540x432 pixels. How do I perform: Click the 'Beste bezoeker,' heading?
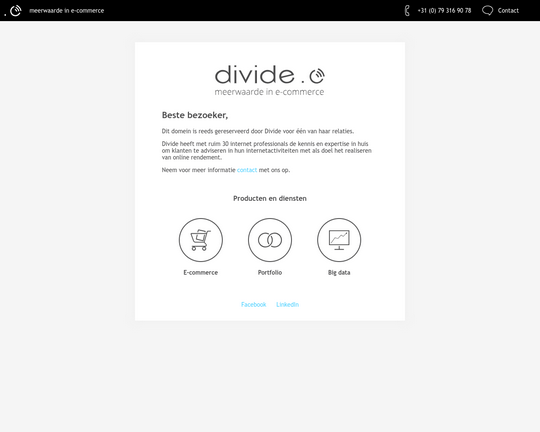pyautogui.click(x=195, y=115)
